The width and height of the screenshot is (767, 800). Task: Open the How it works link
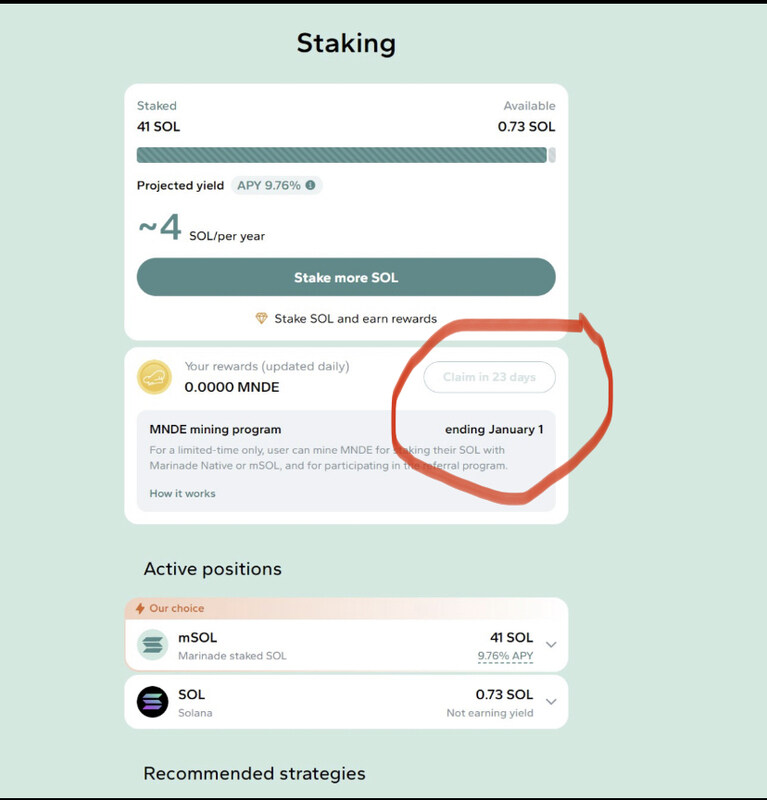[182, 493]
